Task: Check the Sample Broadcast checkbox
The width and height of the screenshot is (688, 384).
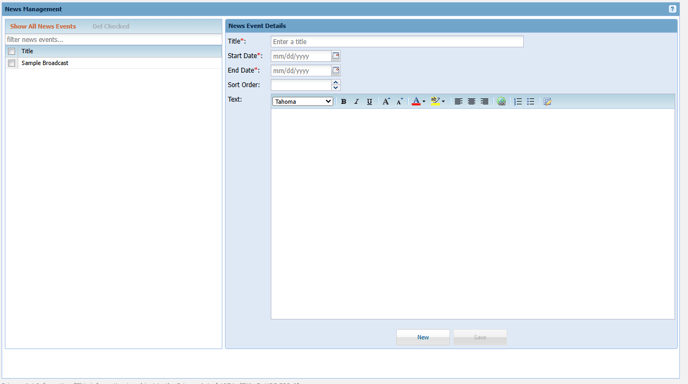Action: (12, 63)
